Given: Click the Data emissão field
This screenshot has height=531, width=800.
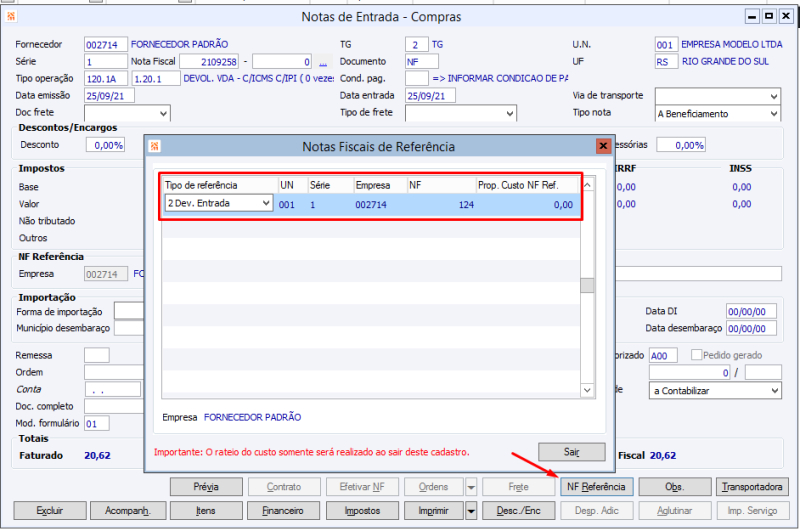Looking at the screenshot, I should pyautogui.click(x=109, y=96).
